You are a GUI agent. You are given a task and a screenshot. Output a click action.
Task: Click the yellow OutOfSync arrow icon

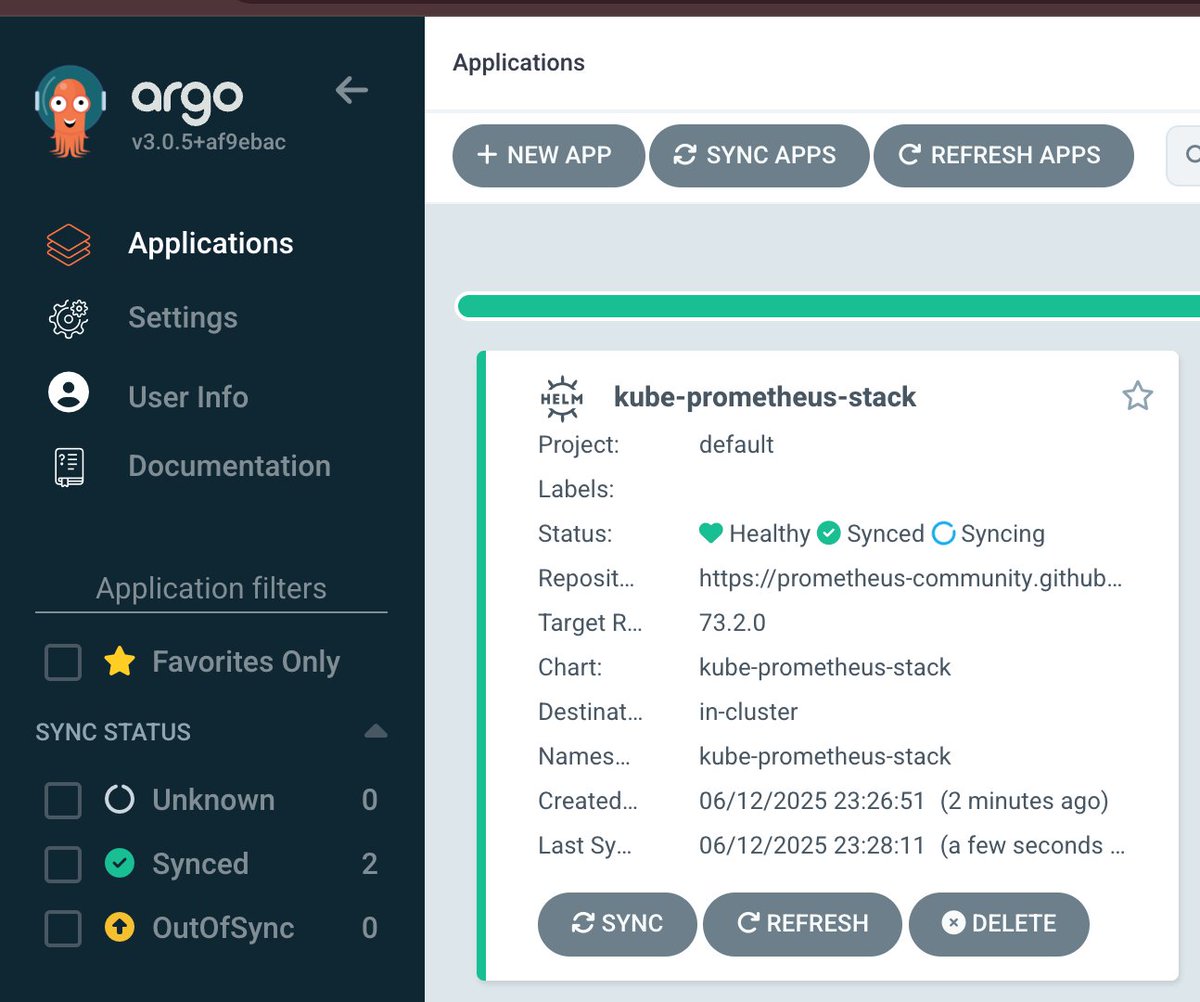(x=120, y=928)
